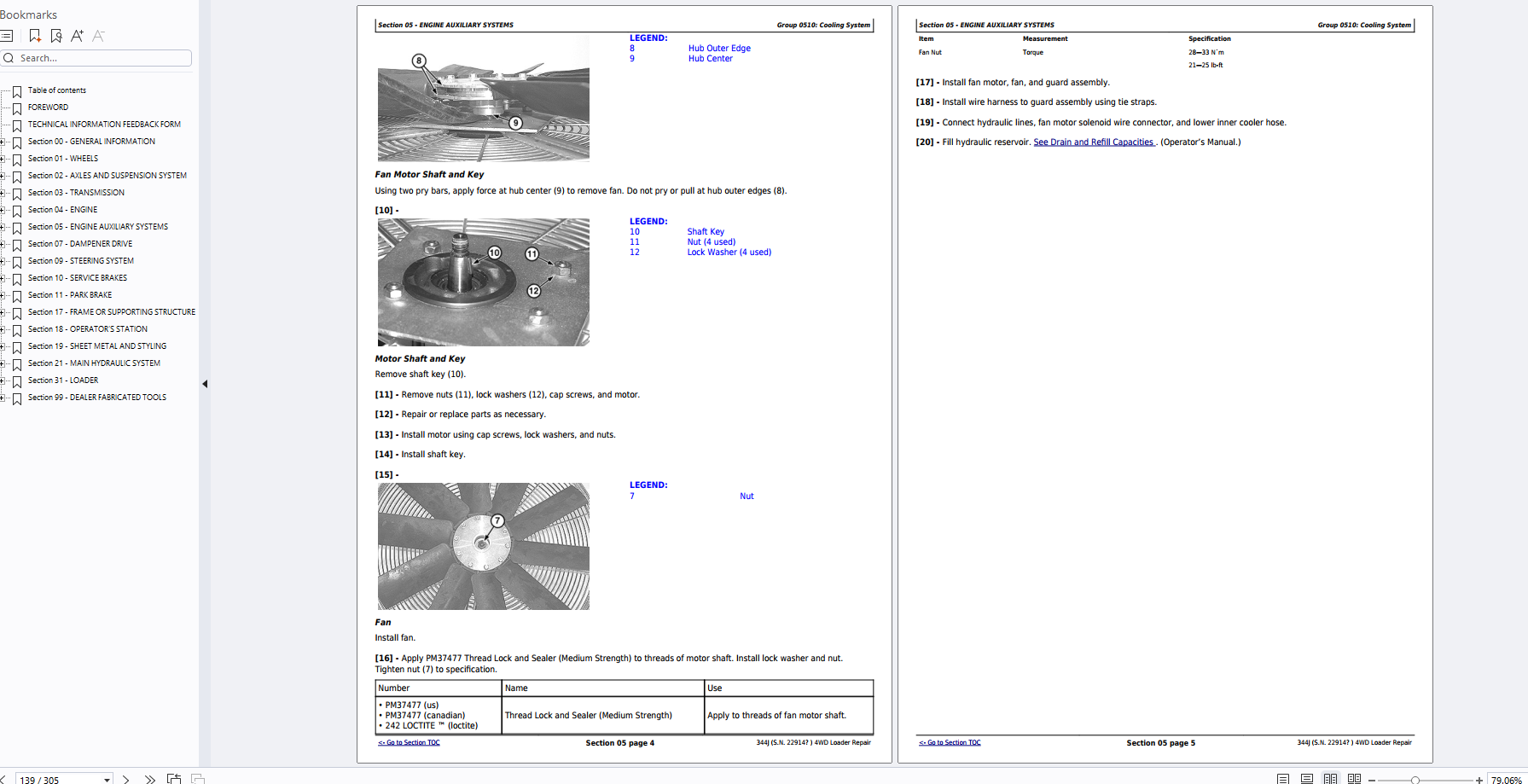1528x784 pixels.
Task: Click the add new bookmark icon
Action: pyautogui.click(x=35, y=36)
